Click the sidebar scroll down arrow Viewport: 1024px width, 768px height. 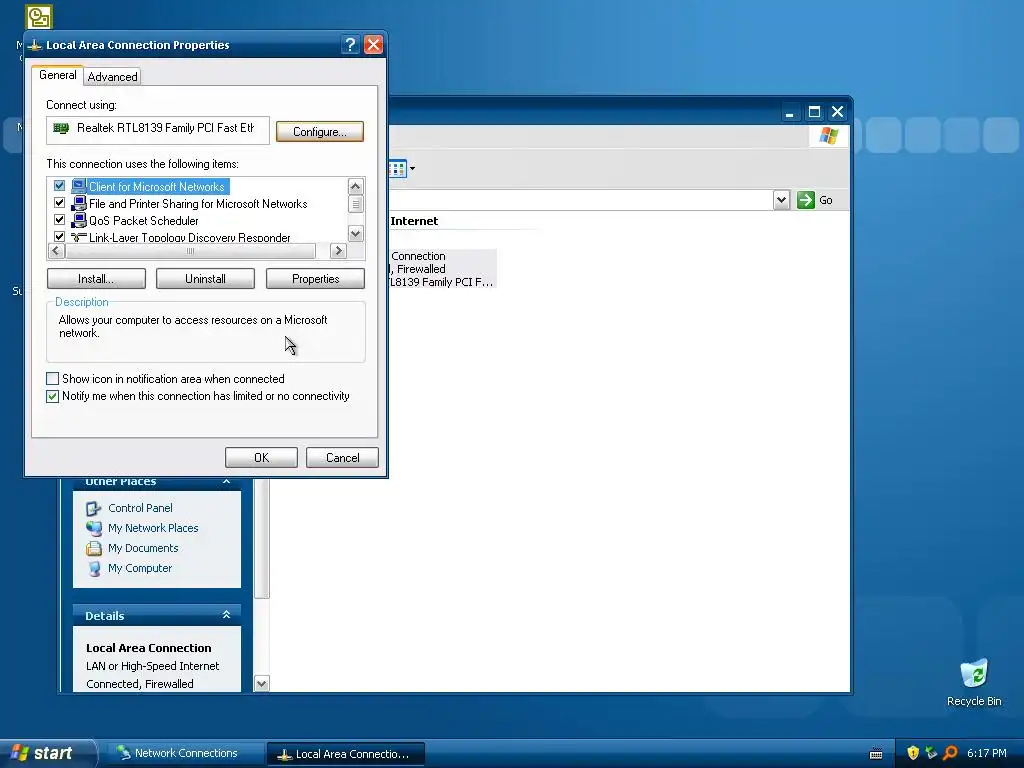coord(261,684)
